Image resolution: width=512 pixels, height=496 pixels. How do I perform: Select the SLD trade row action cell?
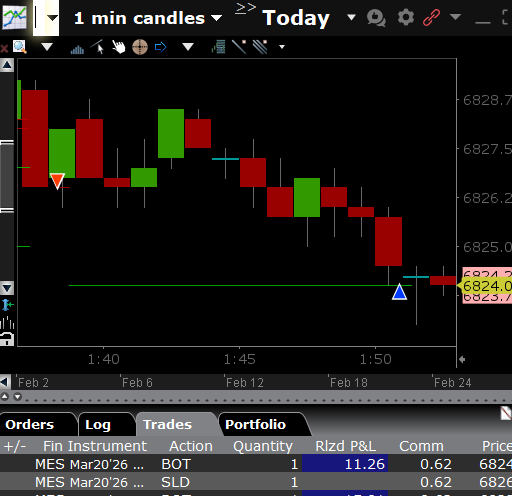[x=175, y=482]
